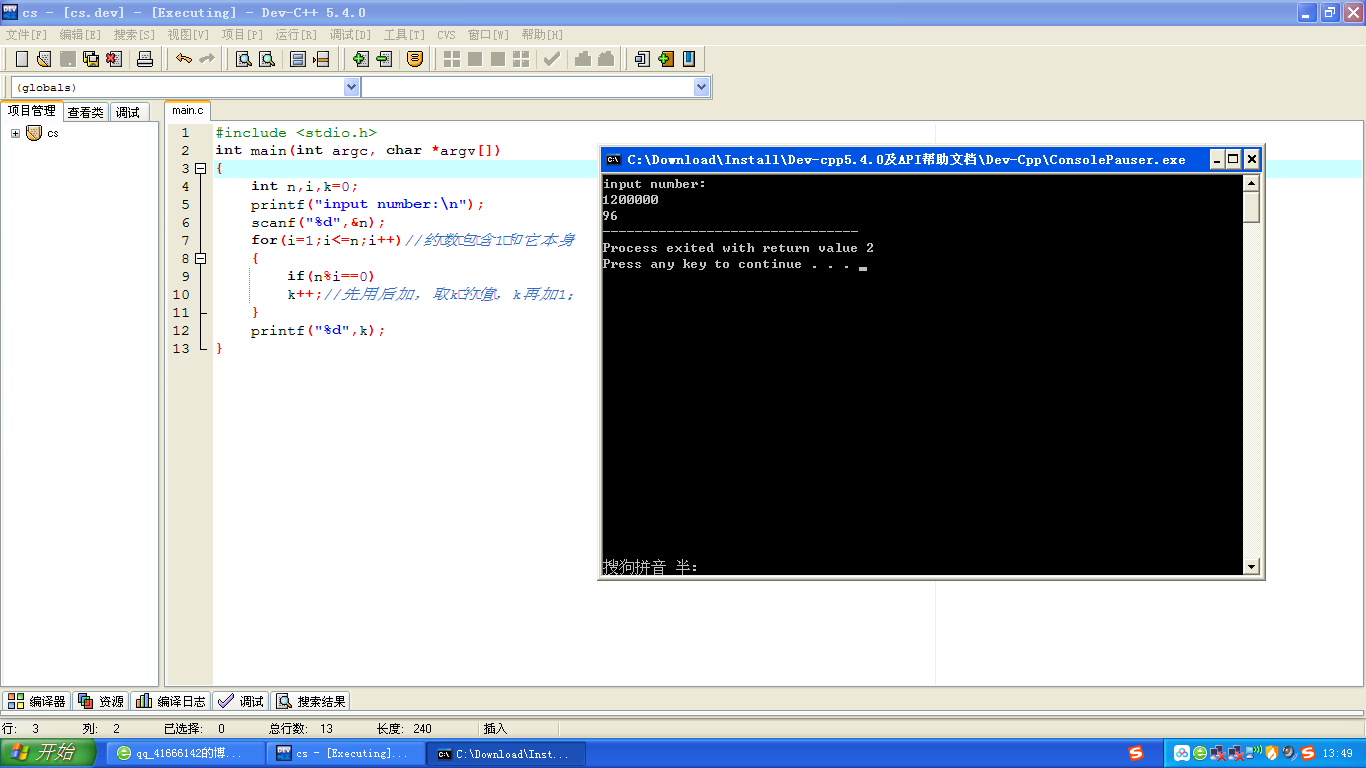
Task: Click the printf("%d",k); code line
Action: (318, 331)
